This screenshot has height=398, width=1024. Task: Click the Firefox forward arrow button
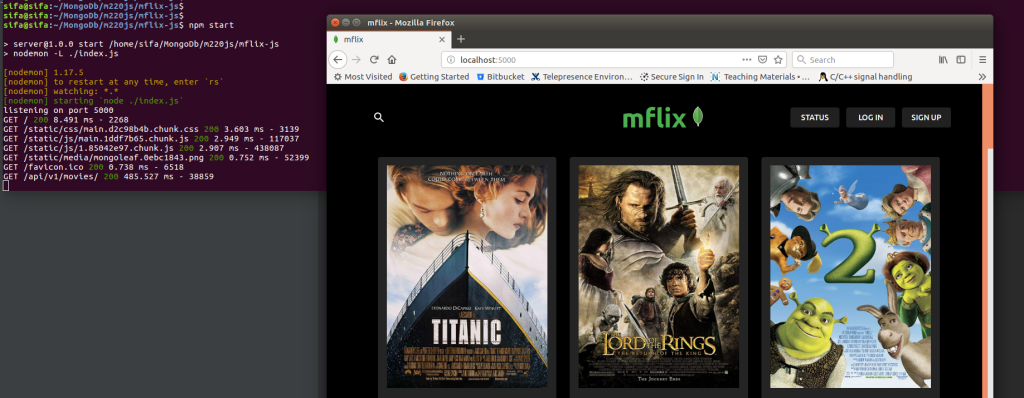[356, 59]
